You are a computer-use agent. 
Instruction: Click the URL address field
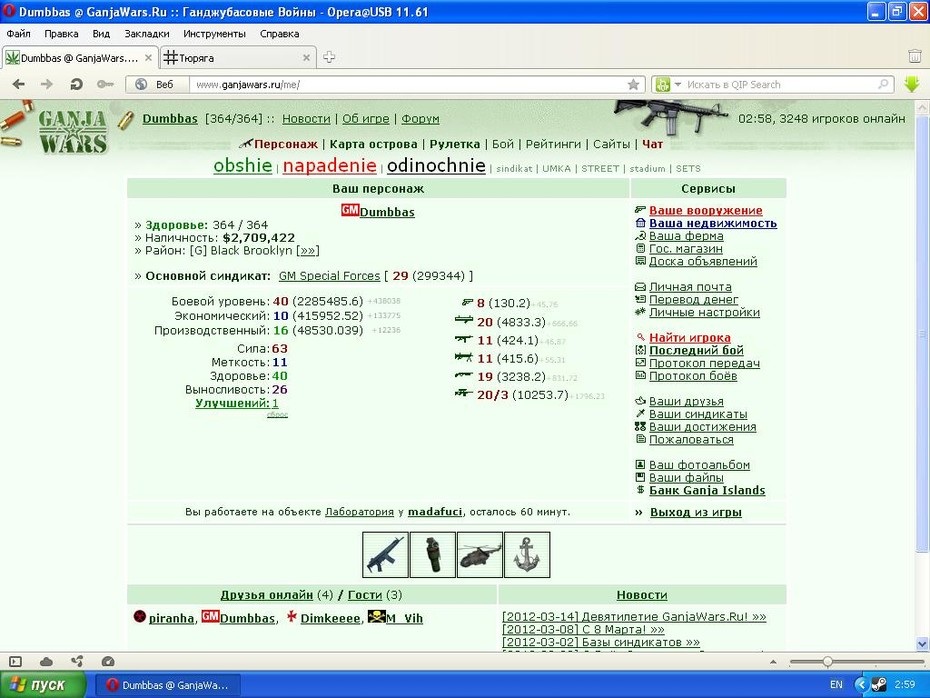[408, 84]
